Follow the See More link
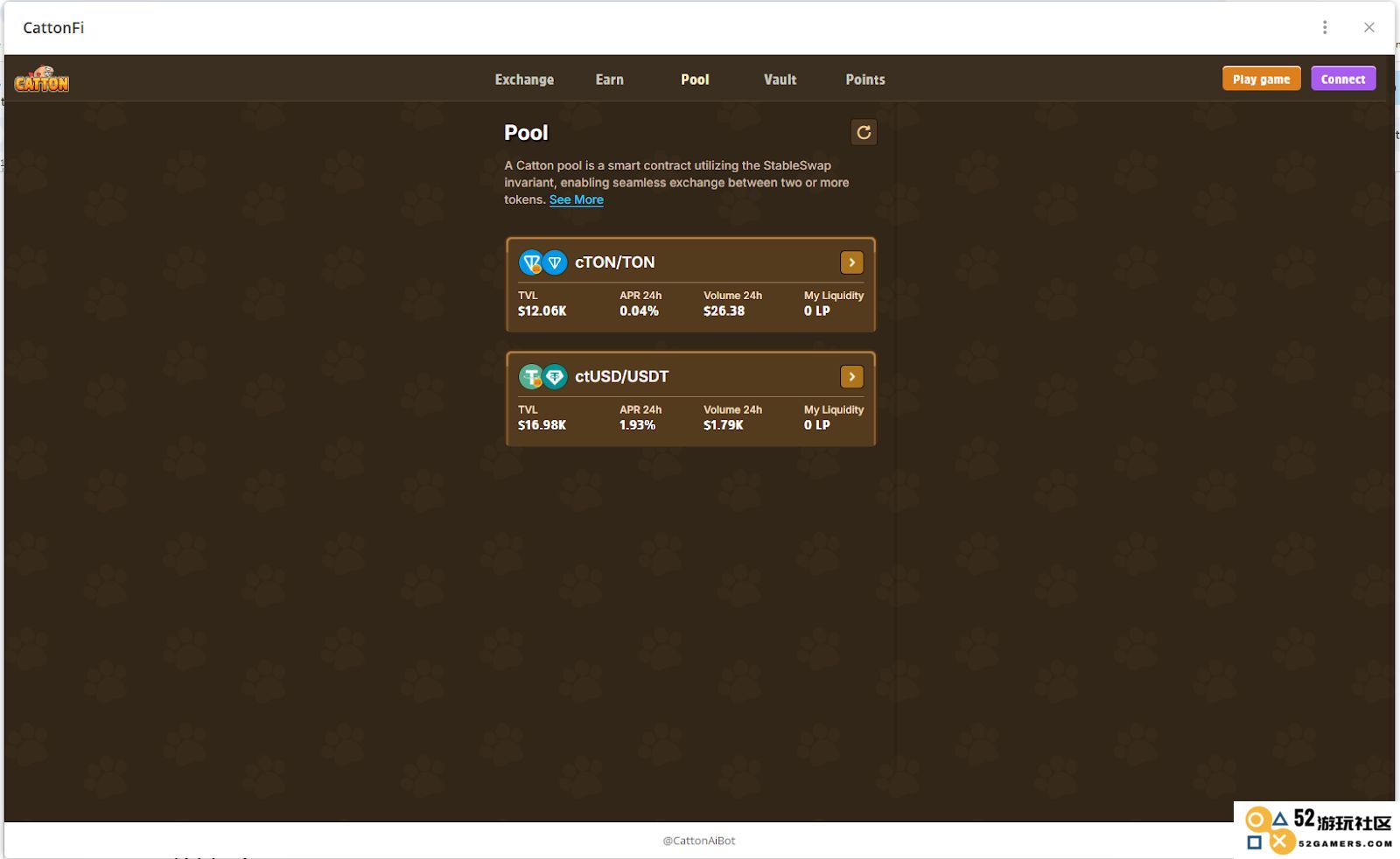Viewport: 1400px width, 859px height. (x=577, y=199)
